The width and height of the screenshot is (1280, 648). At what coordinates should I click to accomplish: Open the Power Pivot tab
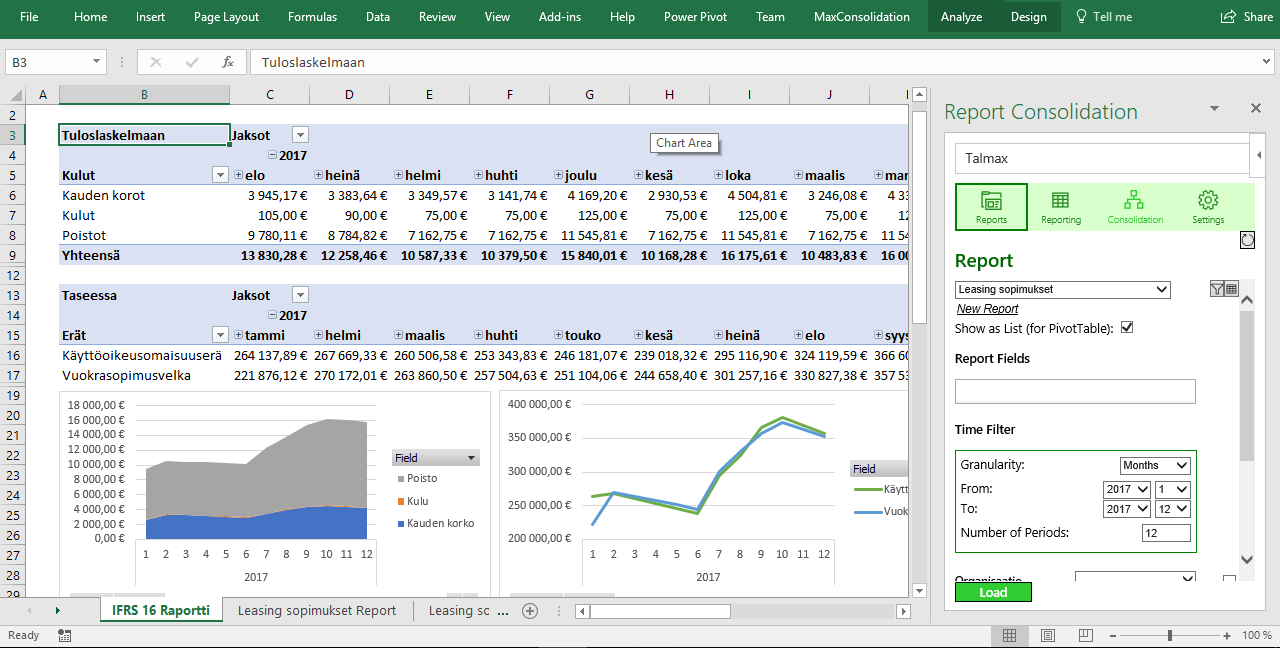[x=696, y=17]
